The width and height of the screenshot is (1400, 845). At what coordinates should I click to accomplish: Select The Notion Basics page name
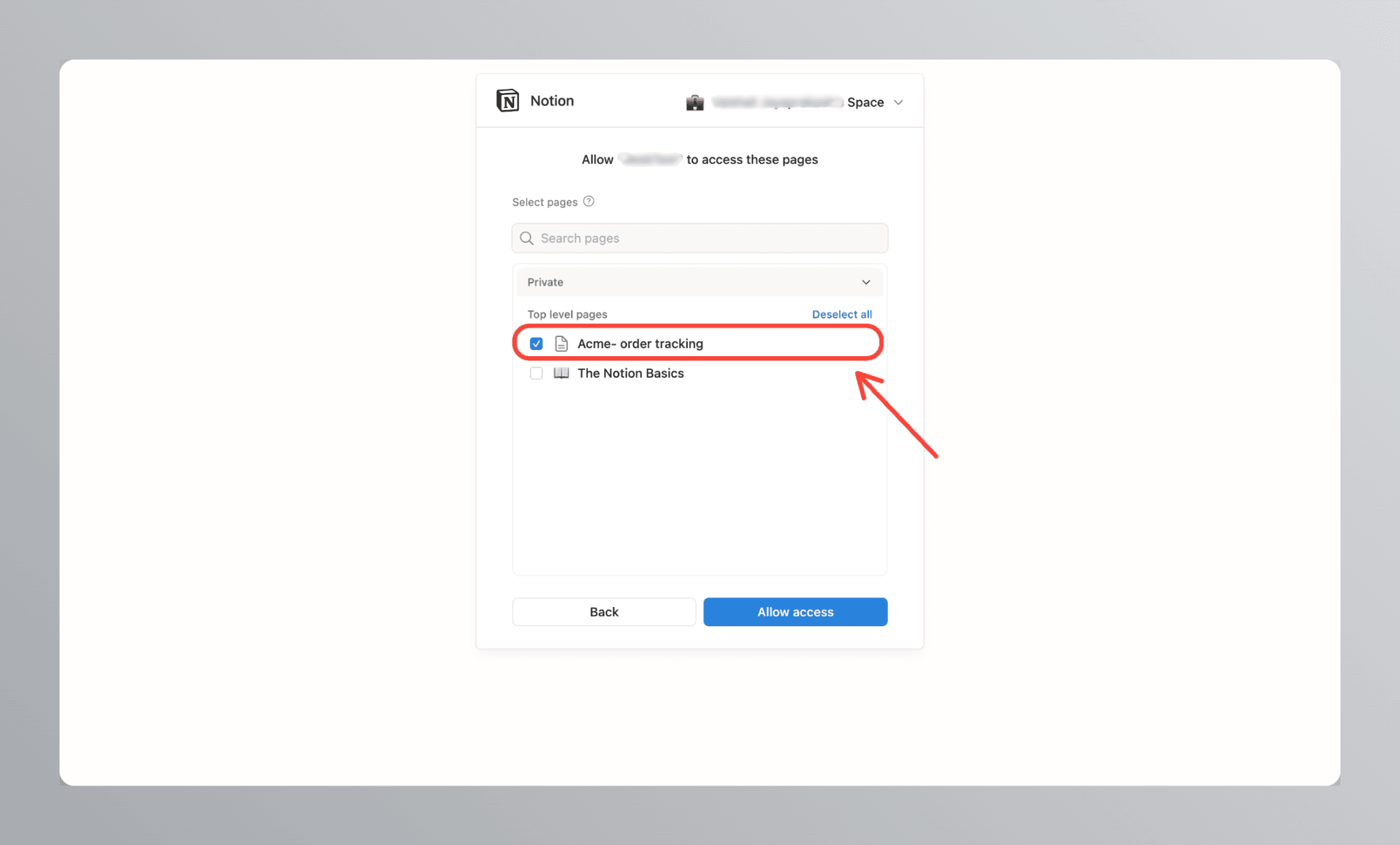coord(631,373)
